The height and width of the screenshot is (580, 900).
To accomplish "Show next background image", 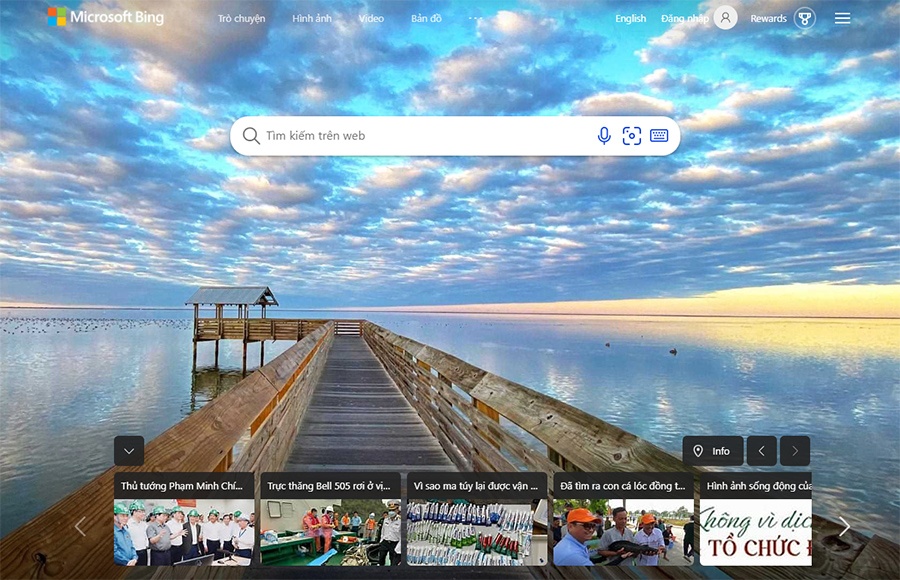I will pyautogui.click(x=795, y=451).
